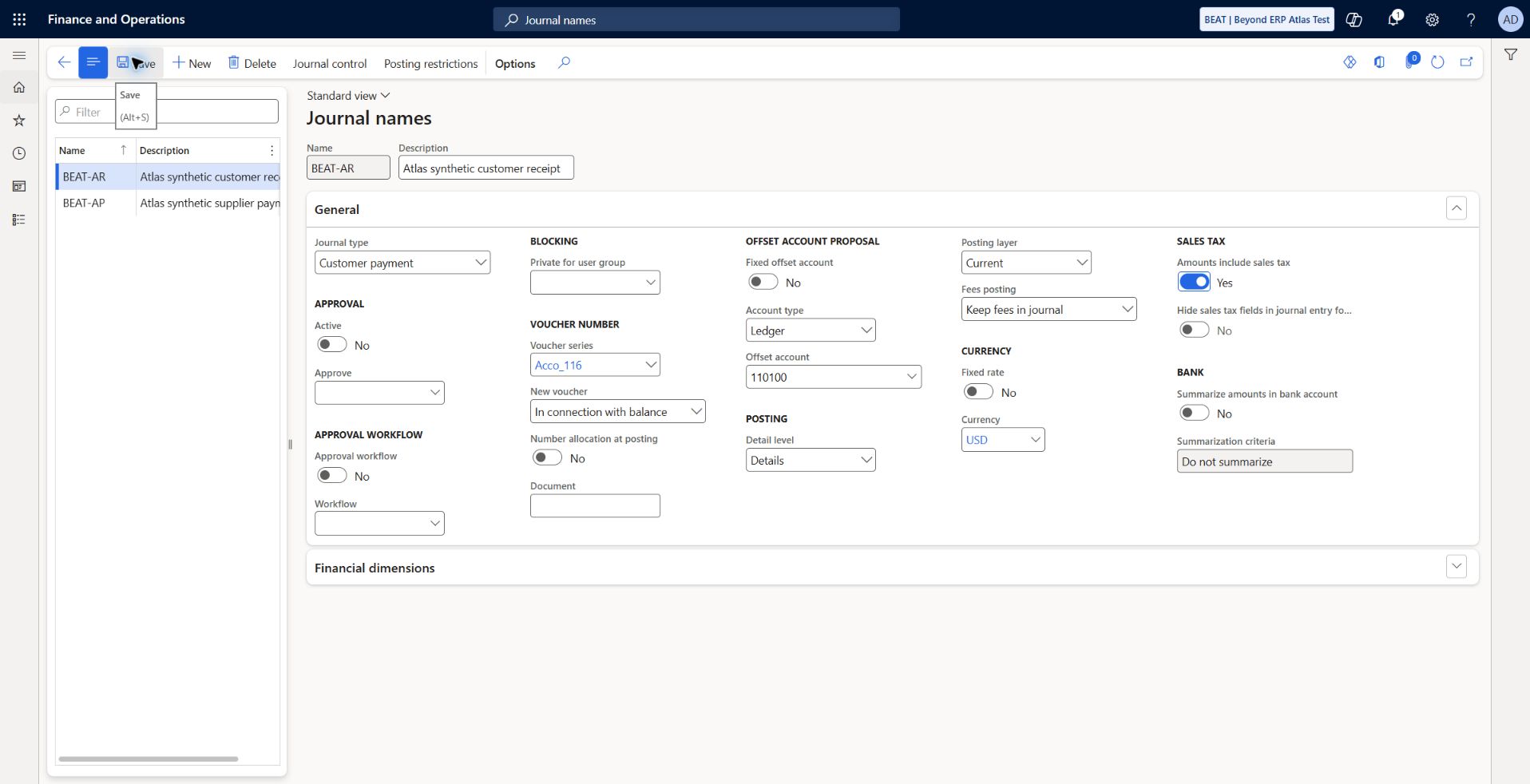This screenshot has height=784, width=1530.
Task: Toggle the Approval workflow switch
Action: (x=331, y=476)
